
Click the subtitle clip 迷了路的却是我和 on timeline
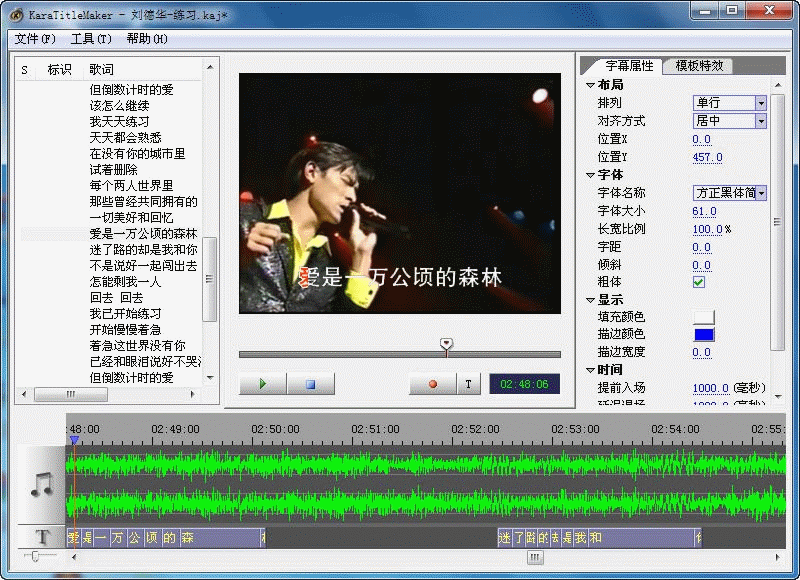point(599,538)
